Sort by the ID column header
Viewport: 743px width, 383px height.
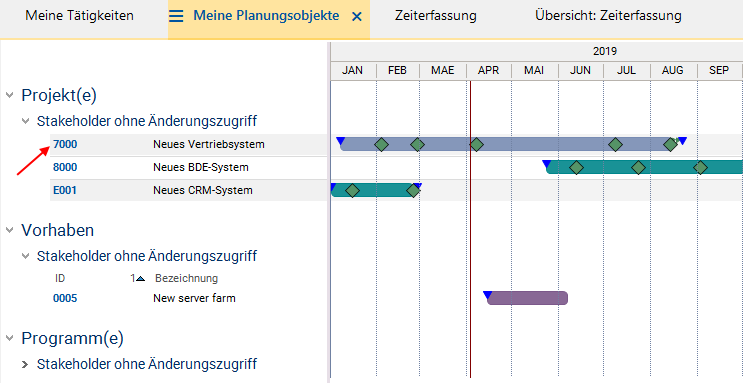[60, 278]
